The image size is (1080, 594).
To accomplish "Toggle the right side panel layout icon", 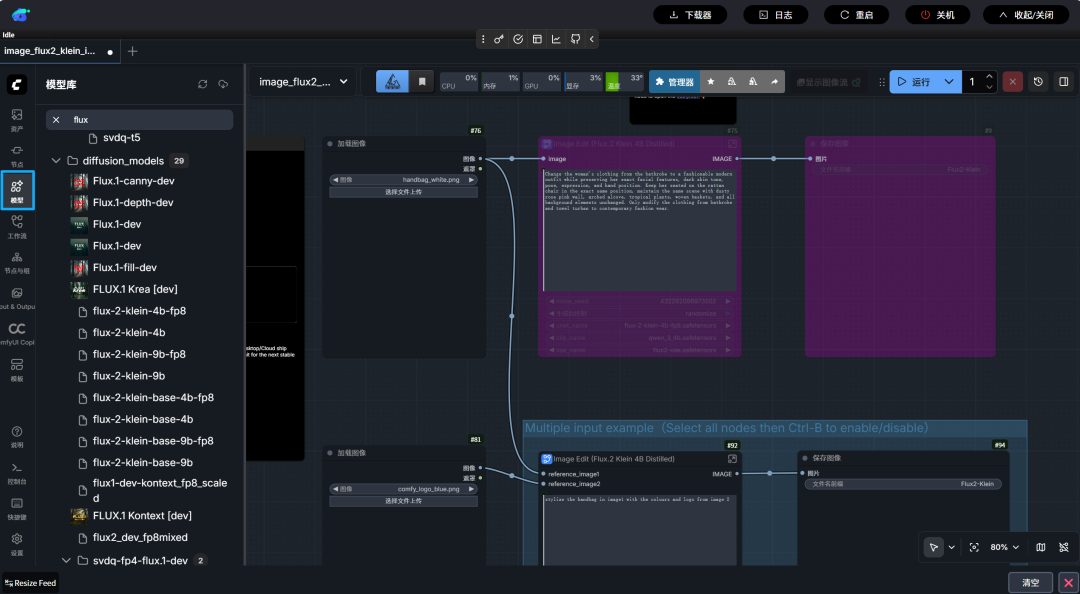I will [1064, 82].
